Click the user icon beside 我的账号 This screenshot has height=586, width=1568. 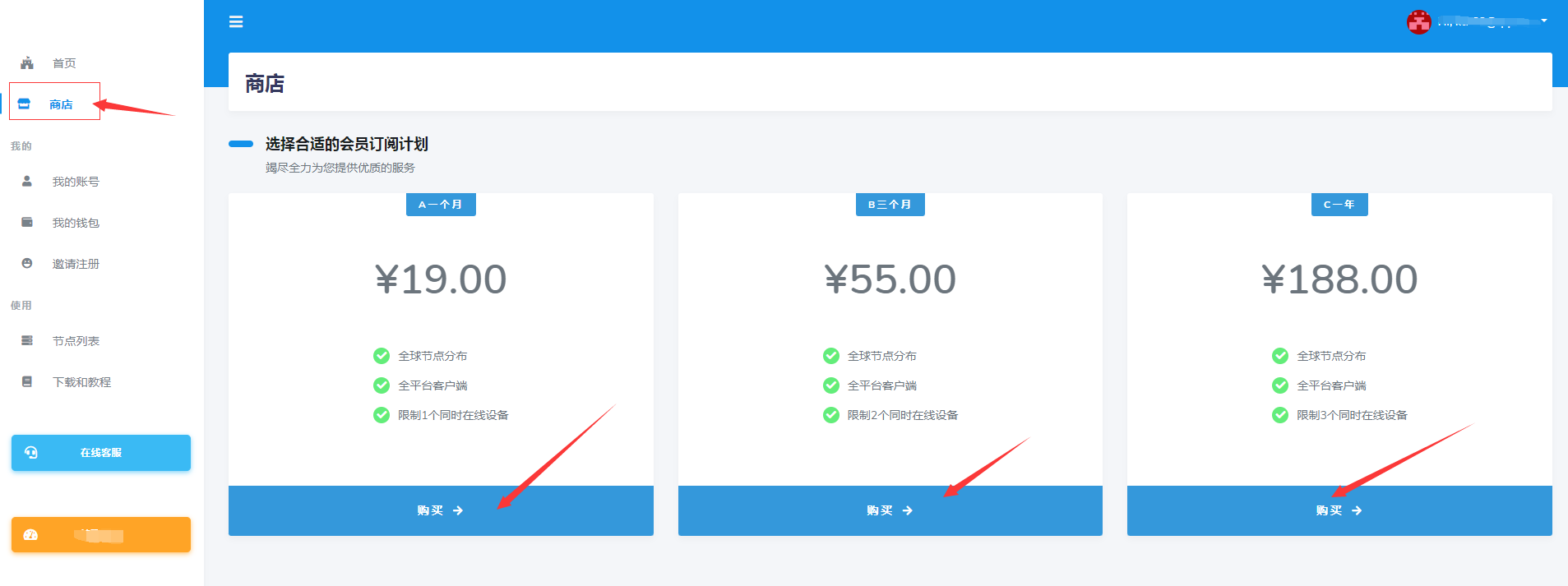(27, 181)
